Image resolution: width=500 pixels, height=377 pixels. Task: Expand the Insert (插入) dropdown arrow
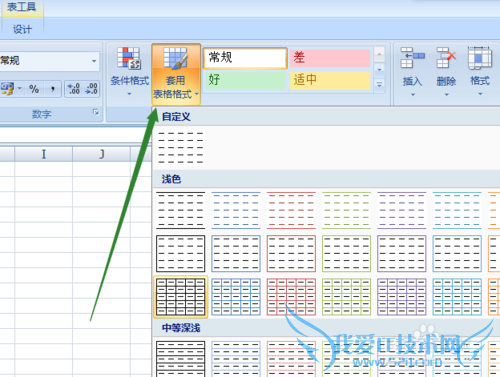point(413,95)
